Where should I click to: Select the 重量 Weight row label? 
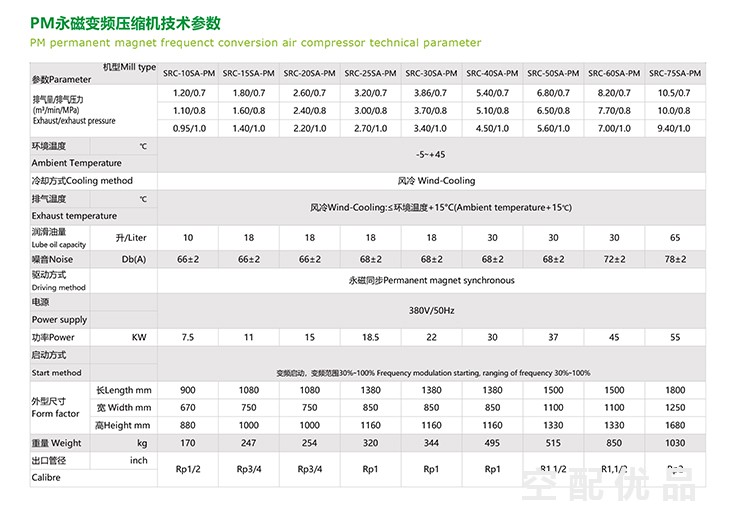point(56,443)
